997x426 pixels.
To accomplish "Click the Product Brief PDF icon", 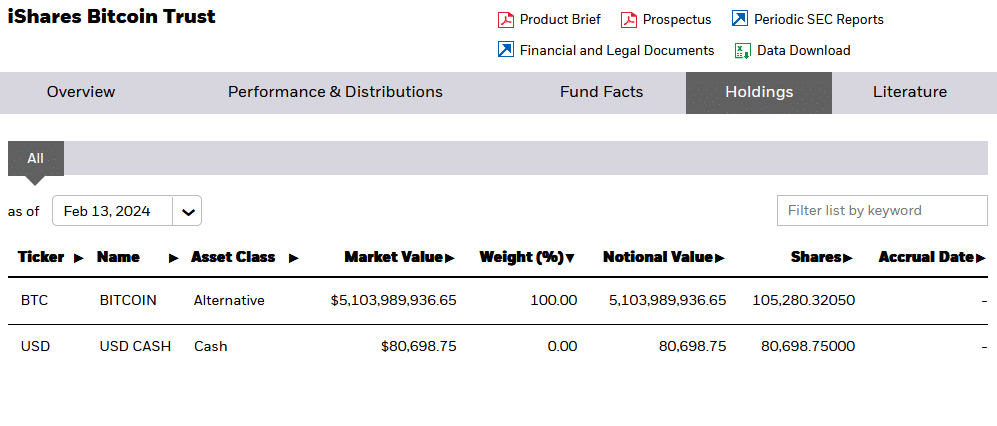I will (505, 20).
